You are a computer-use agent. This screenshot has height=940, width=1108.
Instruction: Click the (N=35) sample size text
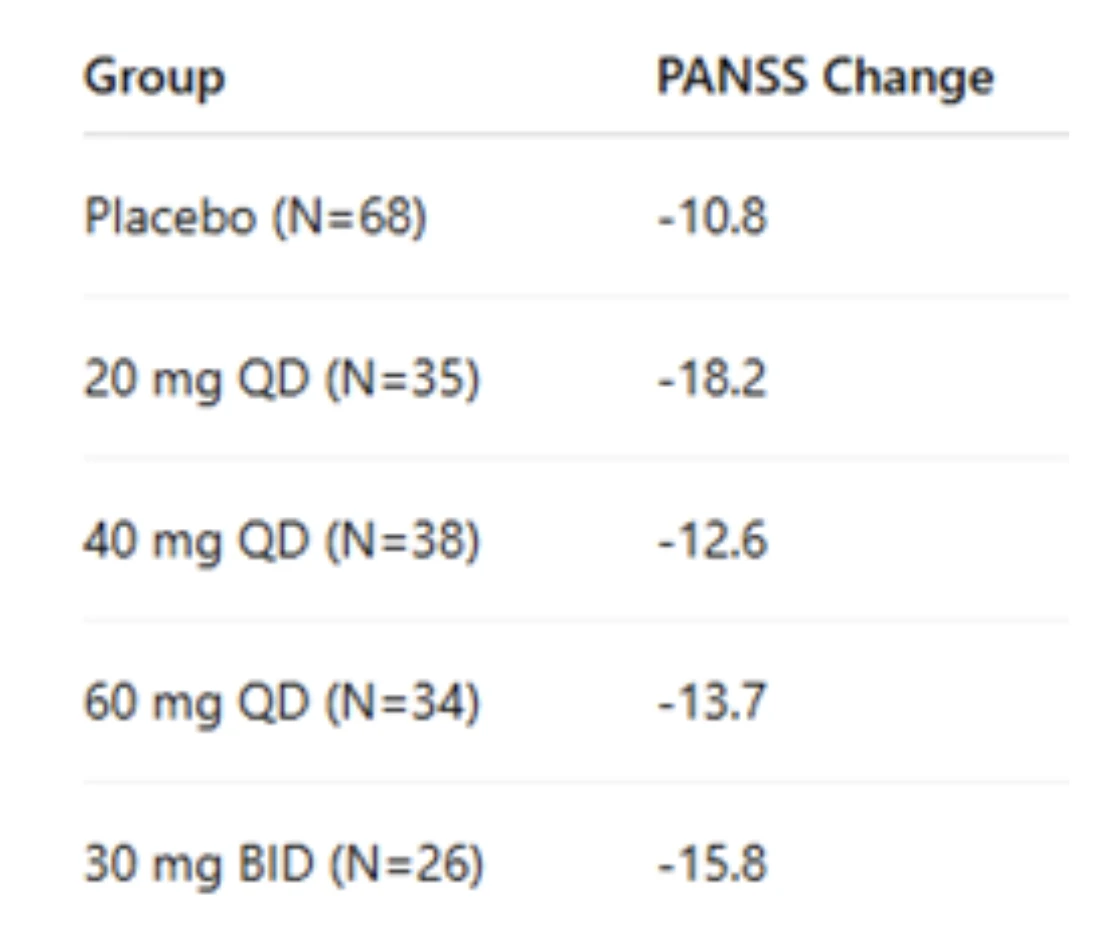402,378
